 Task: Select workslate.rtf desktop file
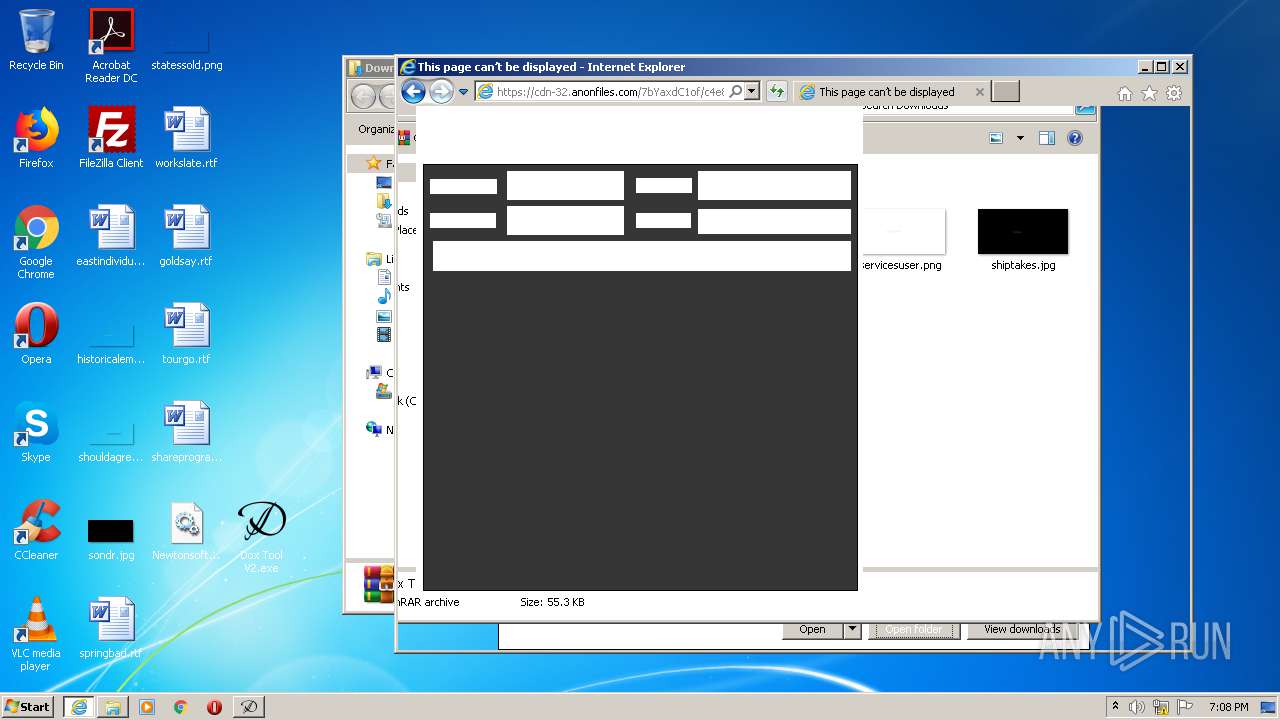[x=187, y=138]
